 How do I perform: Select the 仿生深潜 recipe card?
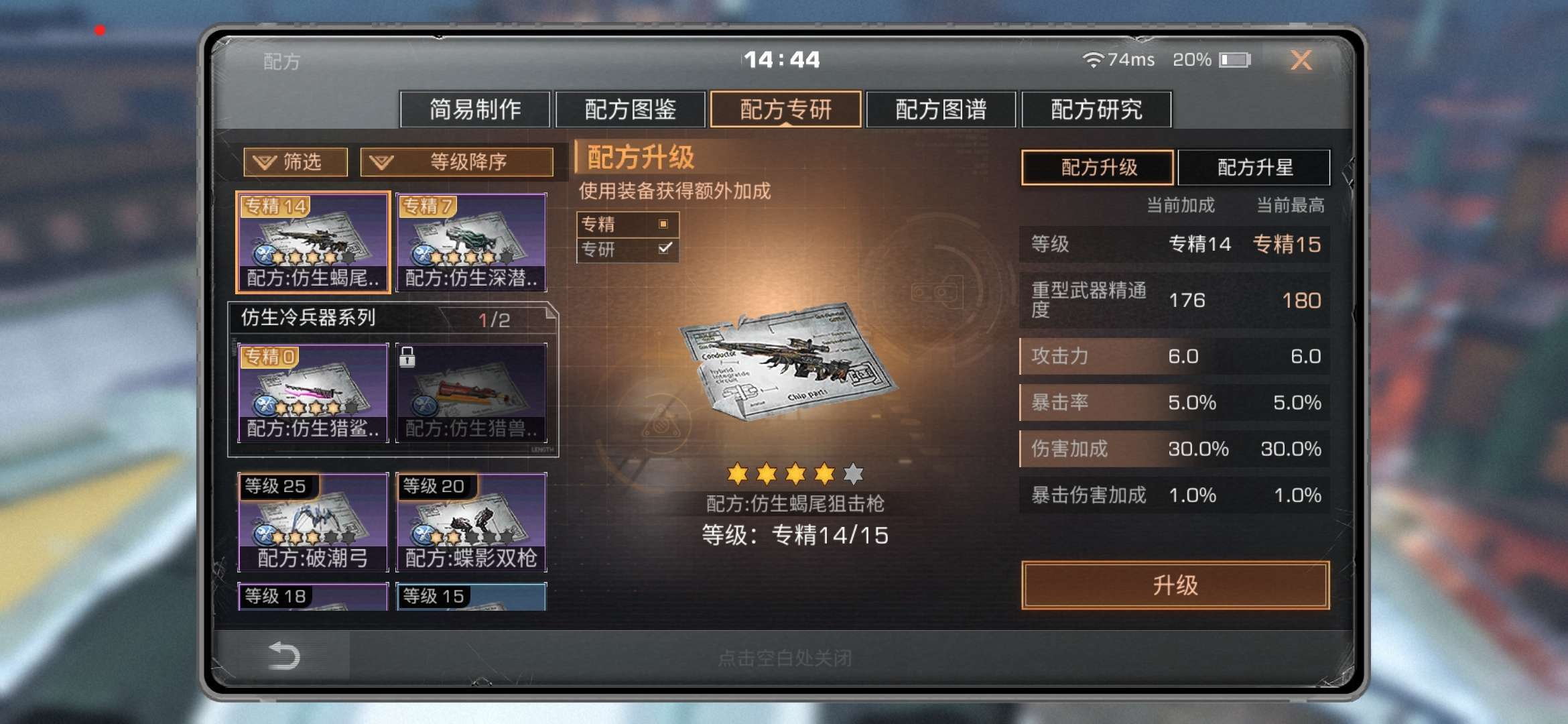(471, 243)
